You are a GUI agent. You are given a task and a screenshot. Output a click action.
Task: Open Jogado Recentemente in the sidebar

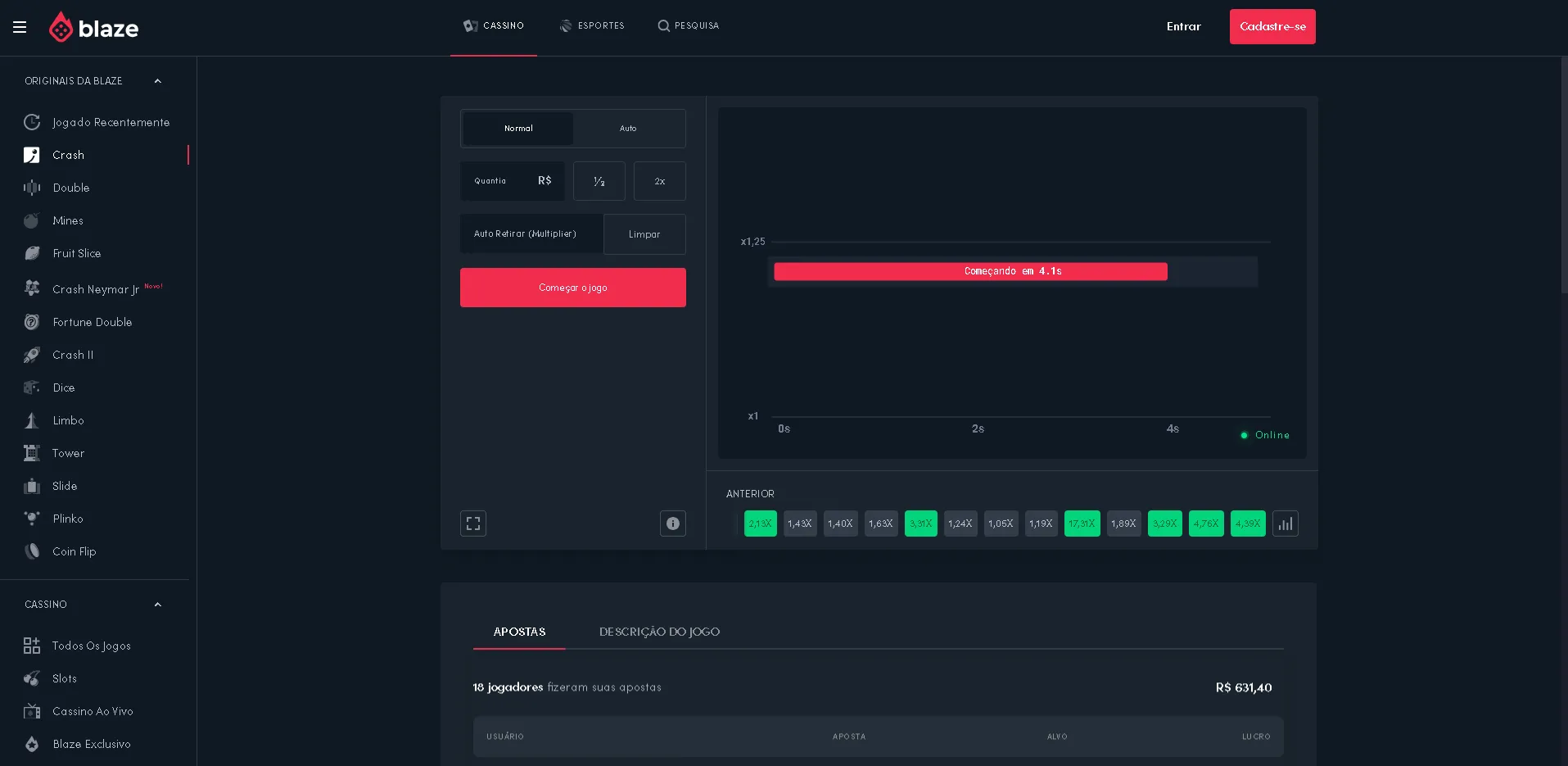(97, 122)
